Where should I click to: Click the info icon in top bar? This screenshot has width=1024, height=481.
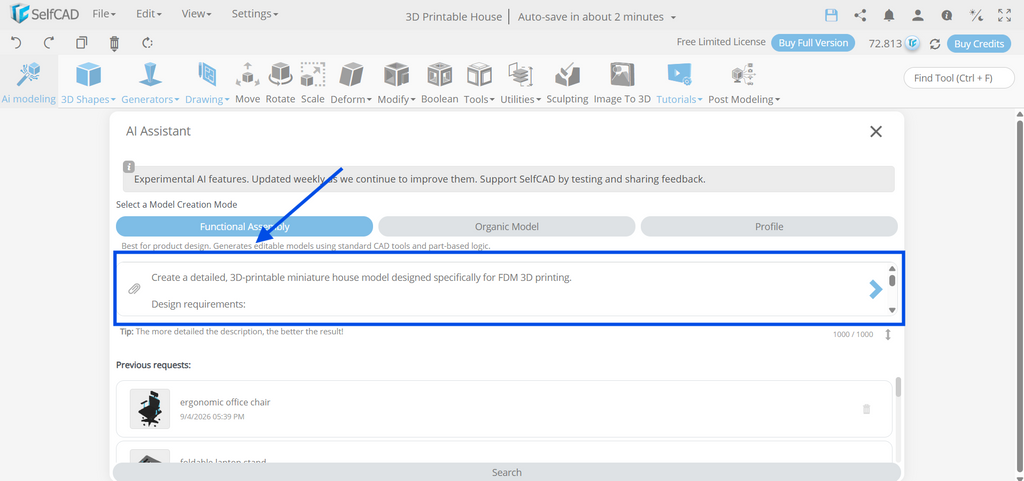[x=947, y=16]
